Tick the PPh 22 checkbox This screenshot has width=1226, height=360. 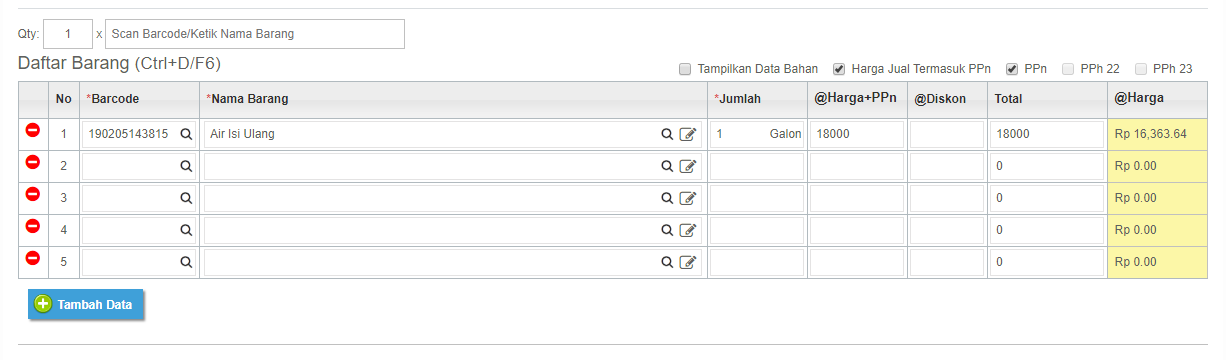(1068, 69)
